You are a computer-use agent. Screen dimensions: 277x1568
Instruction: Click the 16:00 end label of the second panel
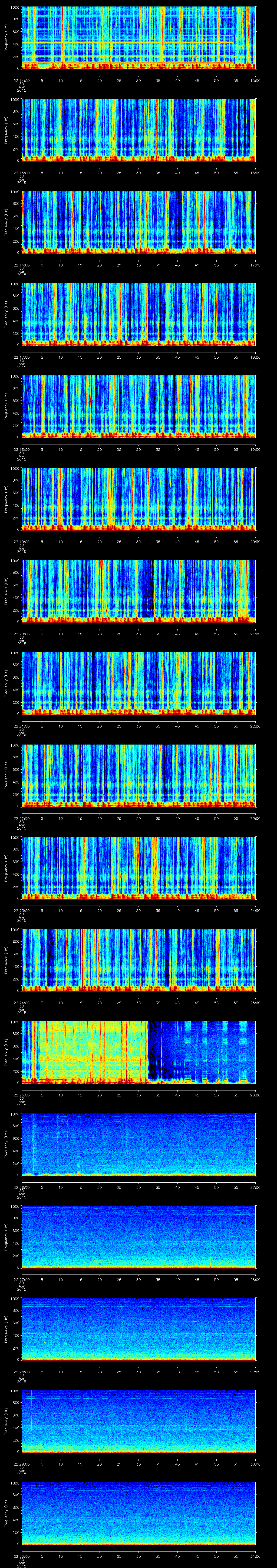(x=255, y=172)
